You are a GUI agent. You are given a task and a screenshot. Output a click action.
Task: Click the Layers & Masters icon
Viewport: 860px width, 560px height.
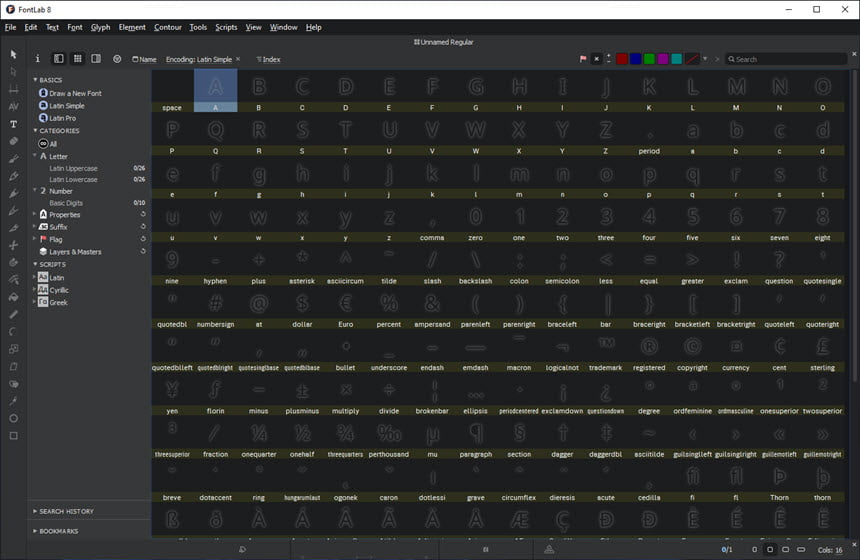tap(43, 251)
